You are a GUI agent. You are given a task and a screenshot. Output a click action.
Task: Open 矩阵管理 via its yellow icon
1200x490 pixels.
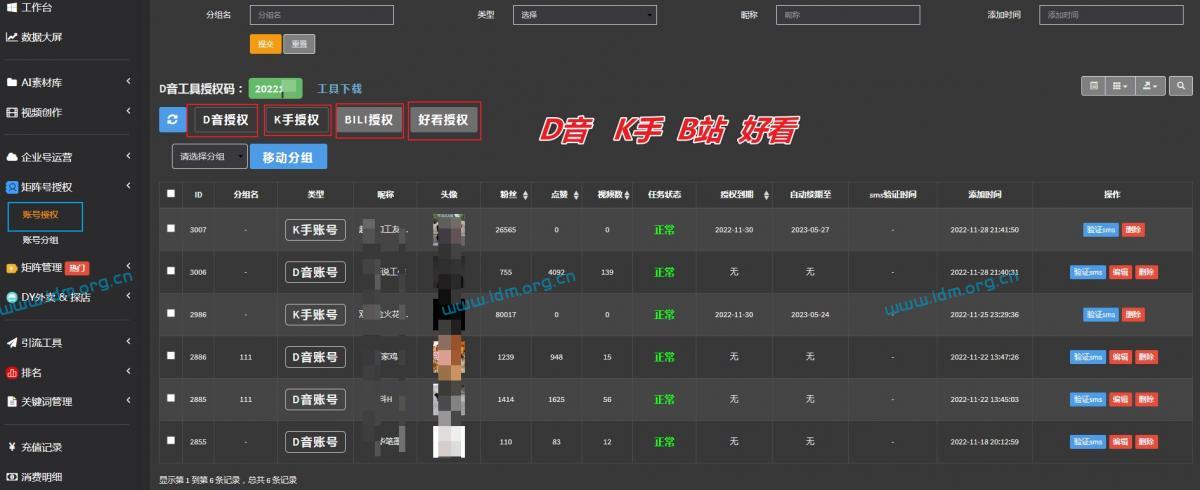click(12, 267)
